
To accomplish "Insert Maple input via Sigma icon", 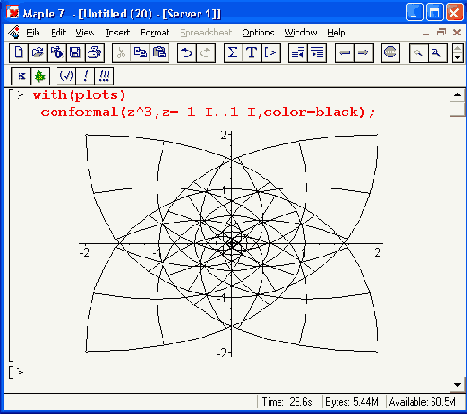I will point(233,53).
